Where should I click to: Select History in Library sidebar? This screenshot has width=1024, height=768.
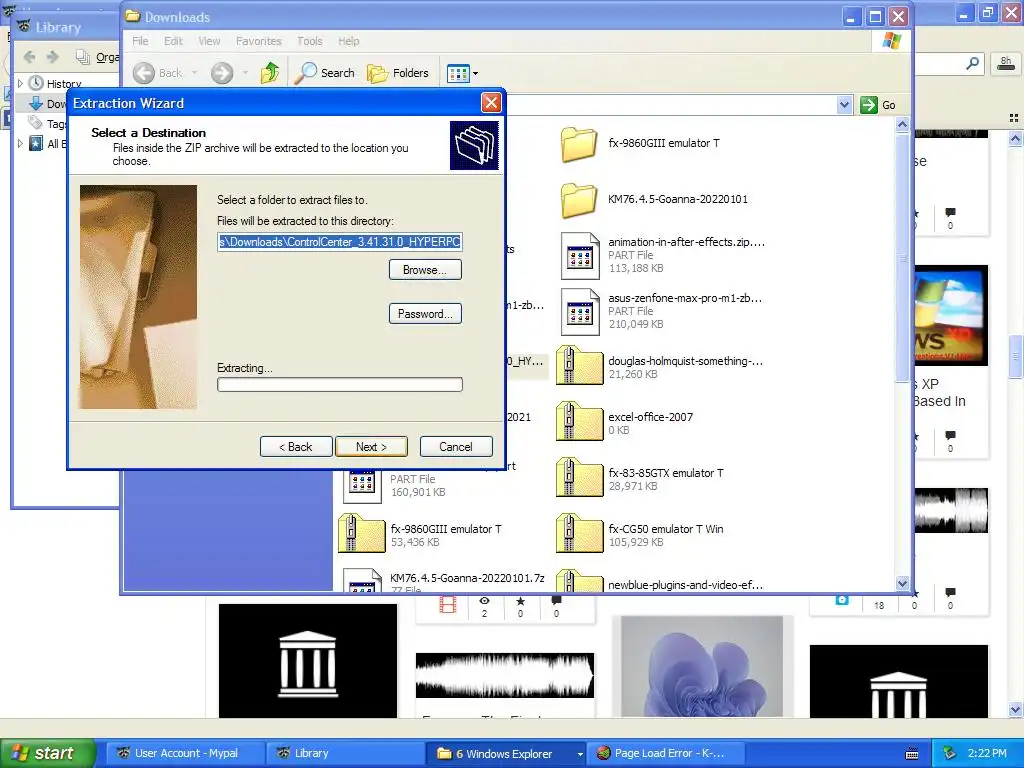pyautogui.click(x=64, y=84)
